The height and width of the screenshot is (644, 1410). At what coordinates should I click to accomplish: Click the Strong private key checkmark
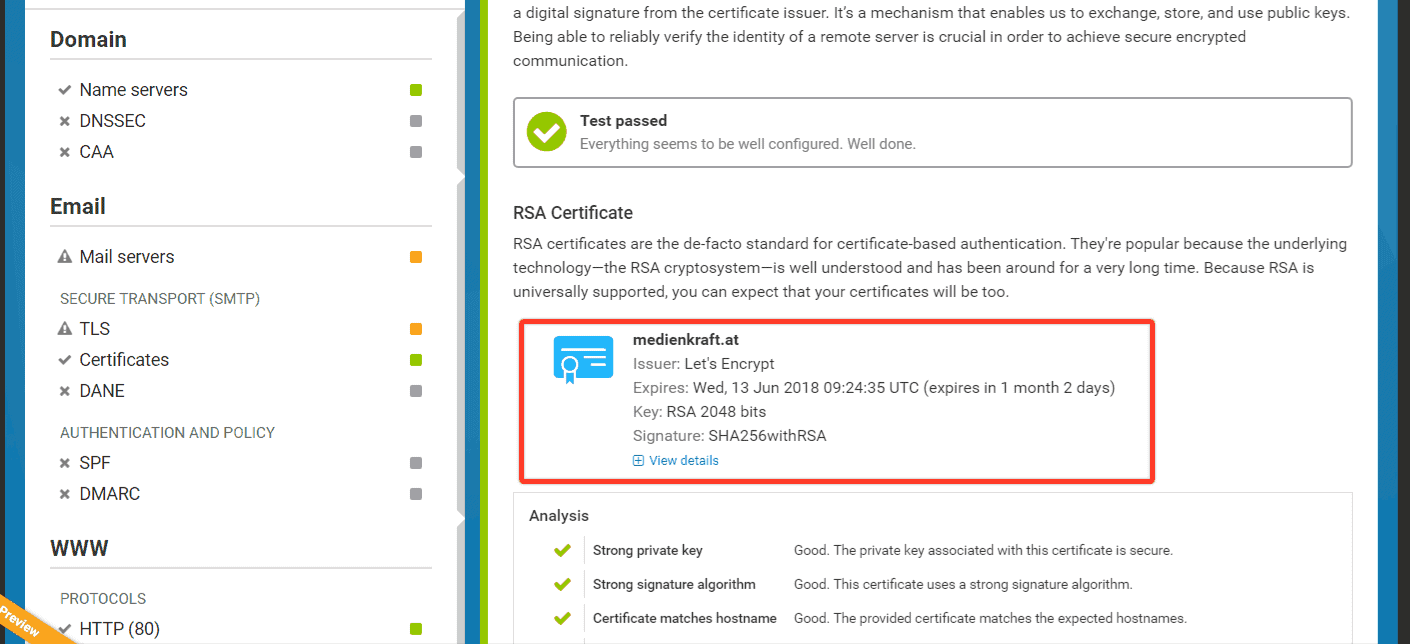pyautogui.click(x=562, y=550)
